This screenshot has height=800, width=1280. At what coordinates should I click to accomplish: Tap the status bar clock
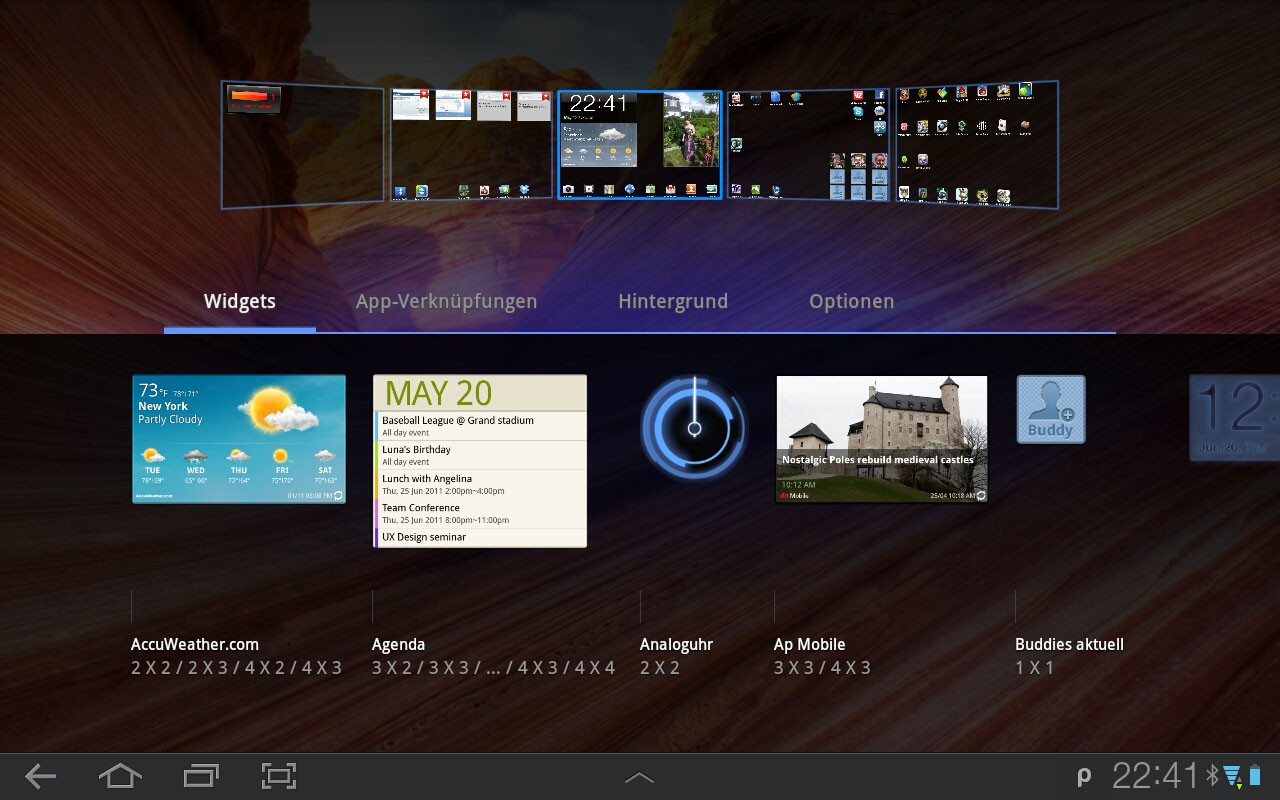1154,776
